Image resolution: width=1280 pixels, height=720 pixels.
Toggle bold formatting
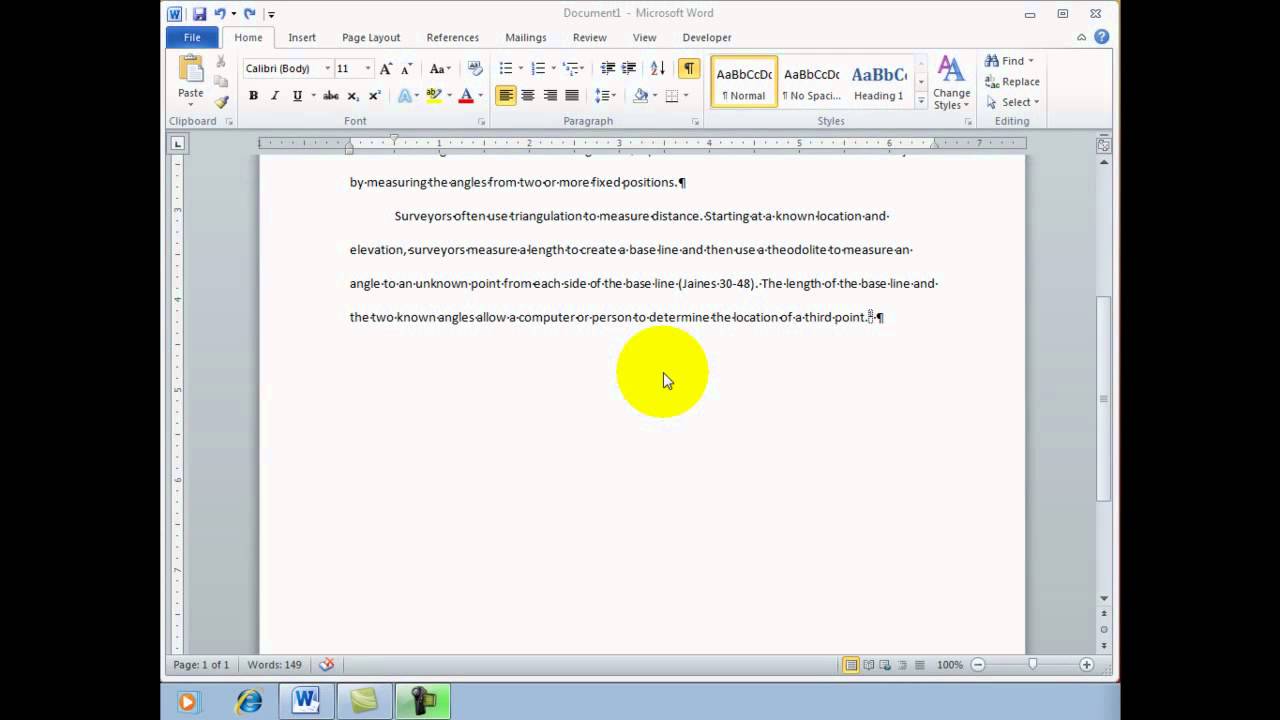tap(253, 96)
